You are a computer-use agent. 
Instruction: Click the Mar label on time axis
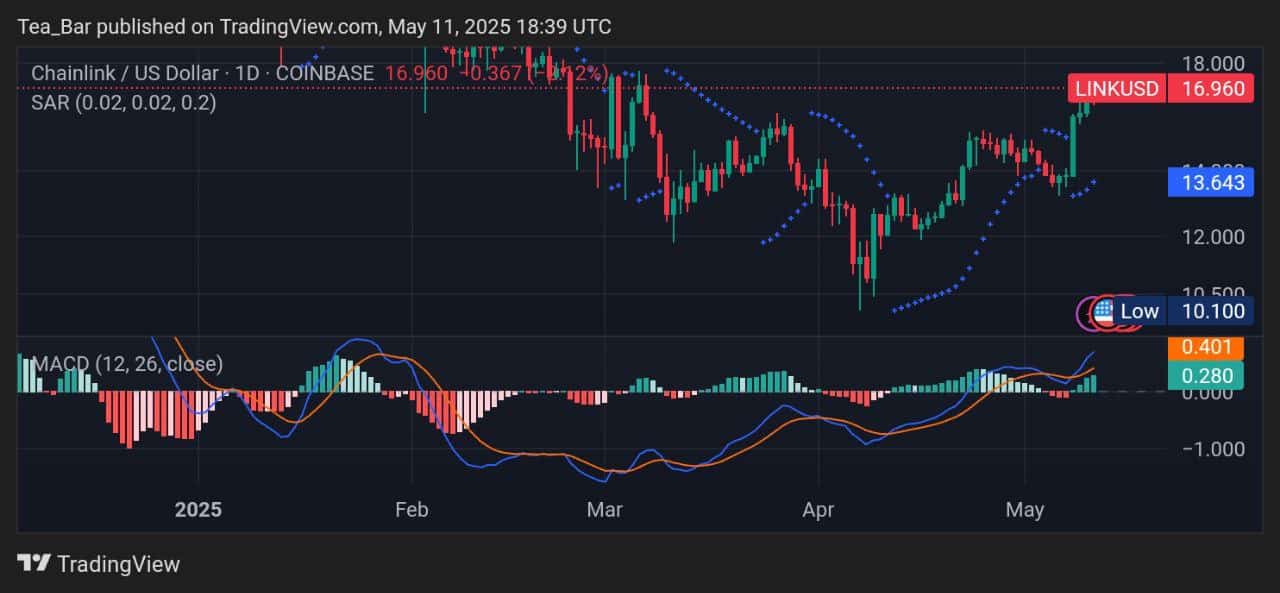click(x=605, y=510)
